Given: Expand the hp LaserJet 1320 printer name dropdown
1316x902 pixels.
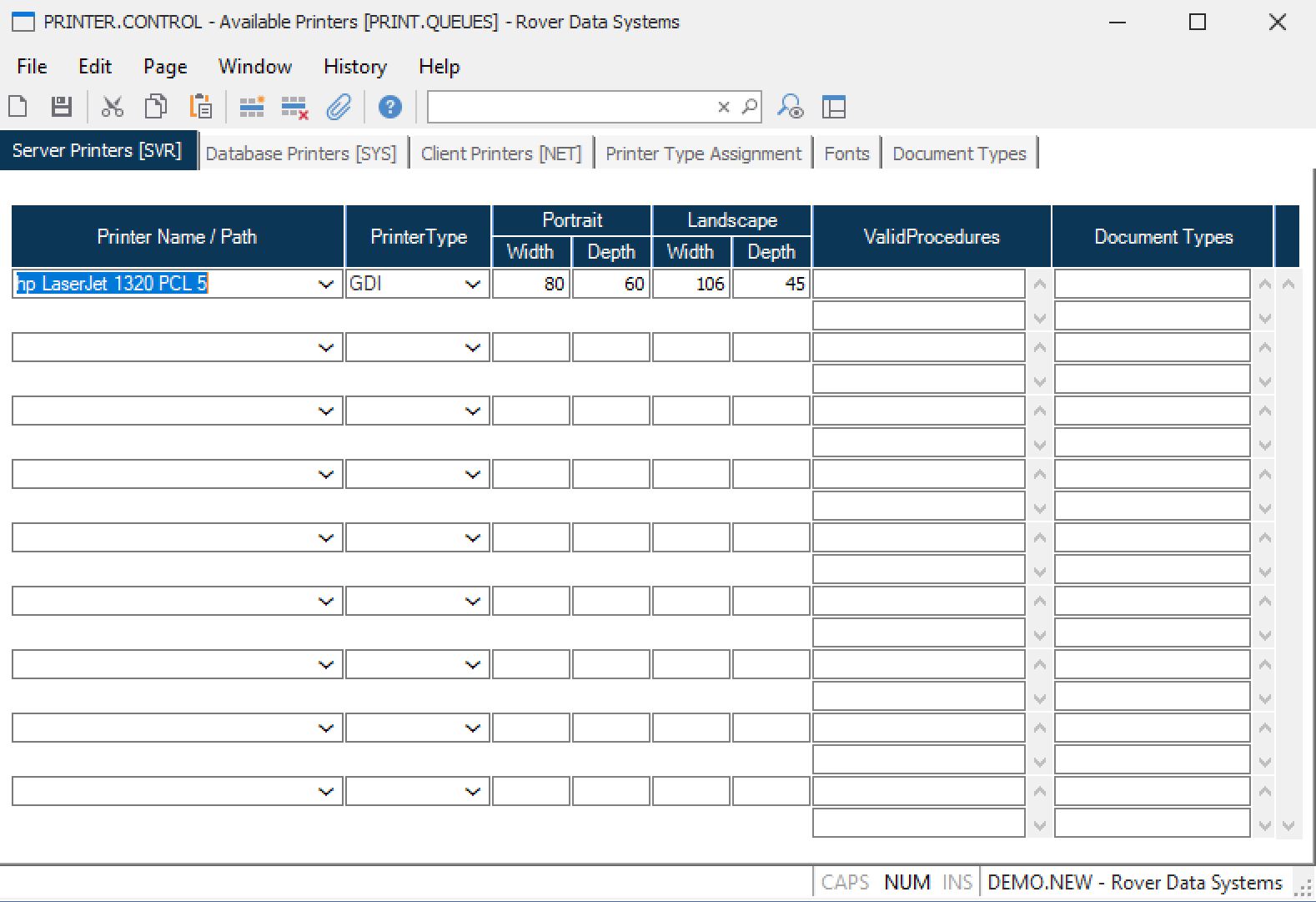Looking at the screenshot, I should coord(325,285).
